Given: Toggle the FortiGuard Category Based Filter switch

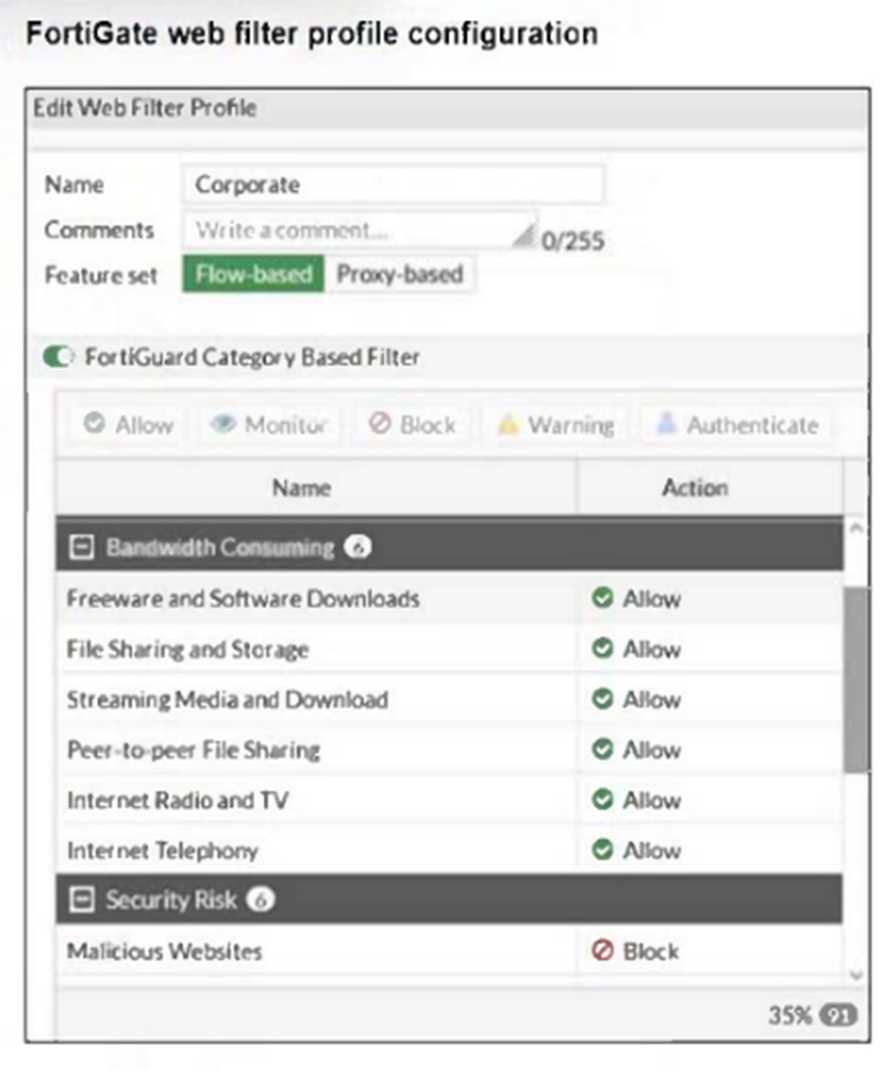Looking at the screenshot, I should (59, 357).
